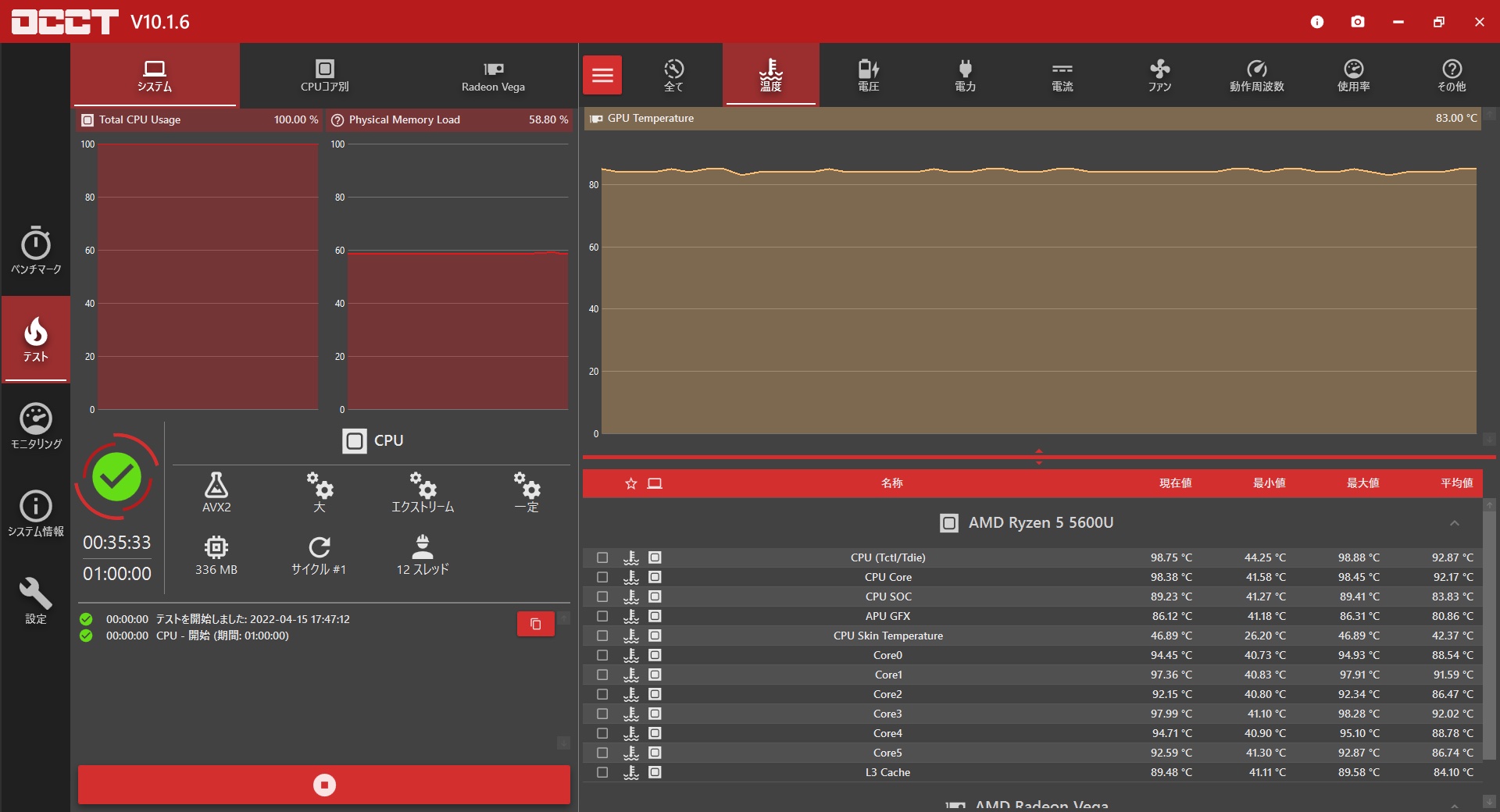The image size is (1500, 812).
Task: Click the GPU Temperature graph header
Action: [x=1032, y=119]
